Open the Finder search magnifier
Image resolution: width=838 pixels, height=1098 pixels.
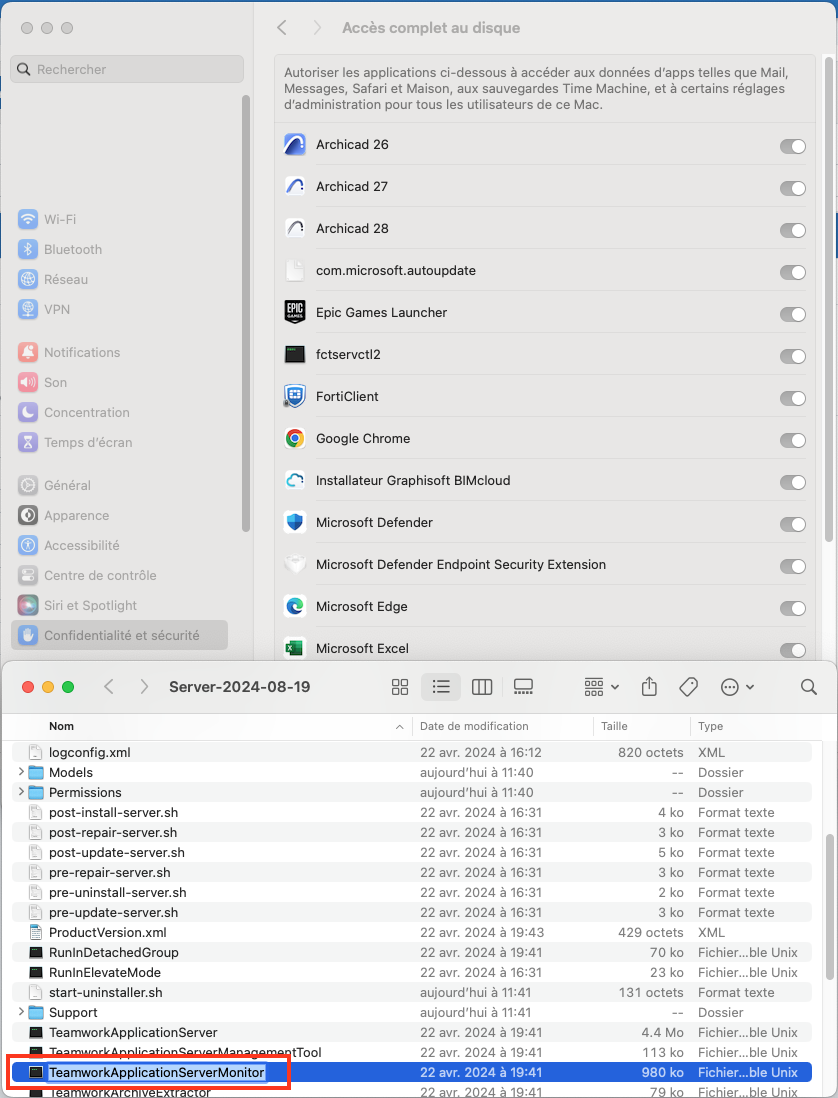tap(807, 687)
